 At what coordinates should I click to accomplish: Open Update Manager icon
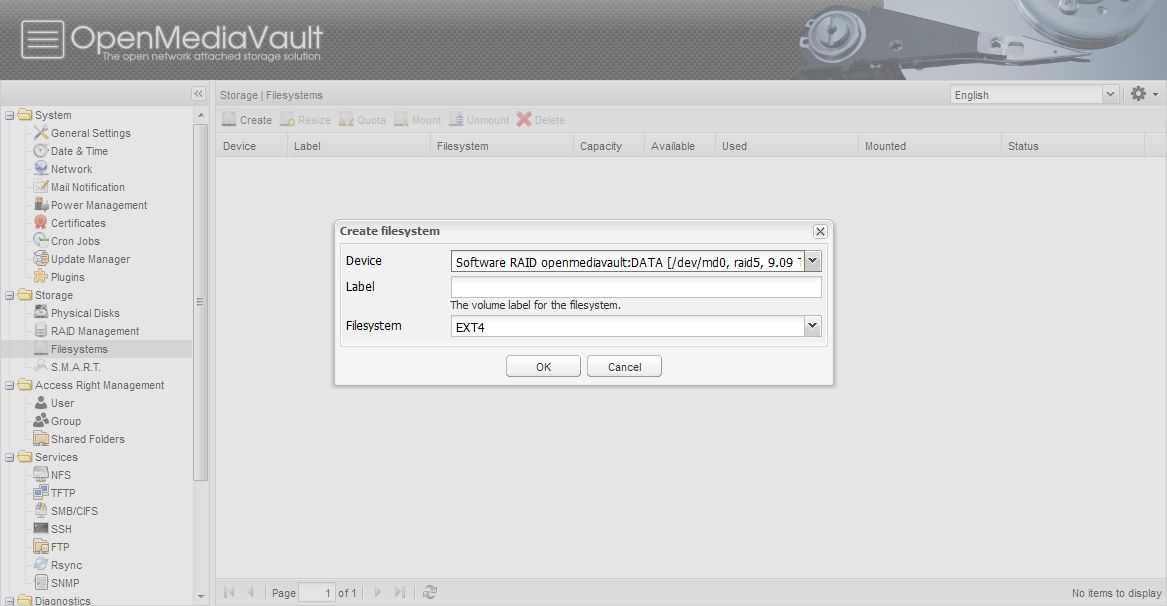coord(41,259)
